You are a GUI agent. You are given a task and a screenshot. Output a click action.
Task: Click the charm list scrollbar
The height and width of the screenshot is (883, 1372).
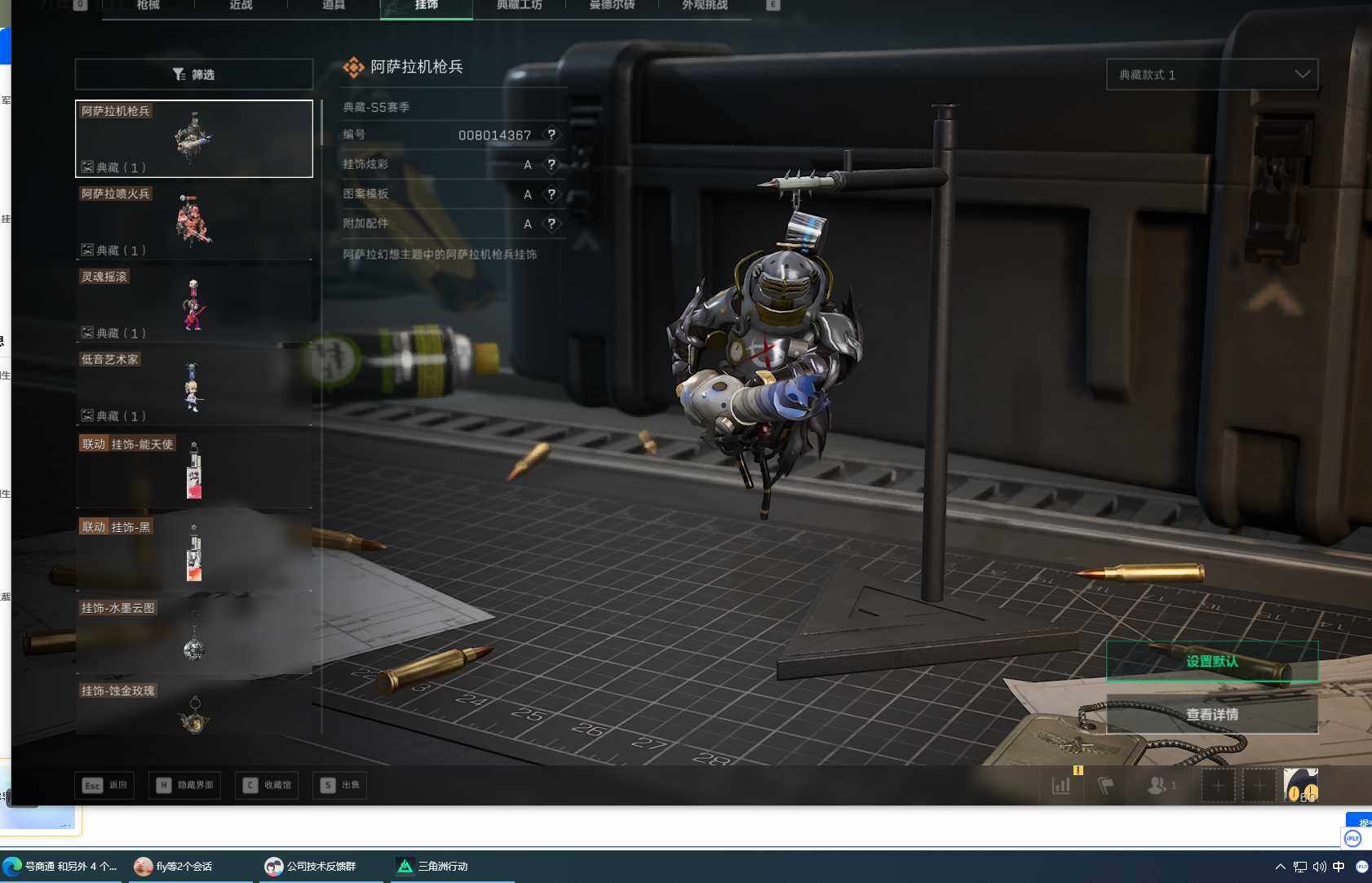point(321,122)
